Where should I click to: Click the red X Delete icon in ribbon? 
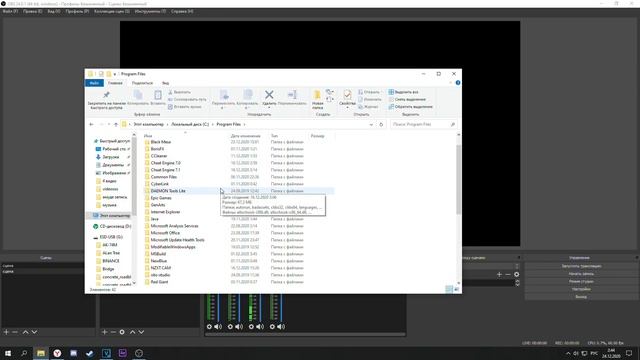(269, 95)
